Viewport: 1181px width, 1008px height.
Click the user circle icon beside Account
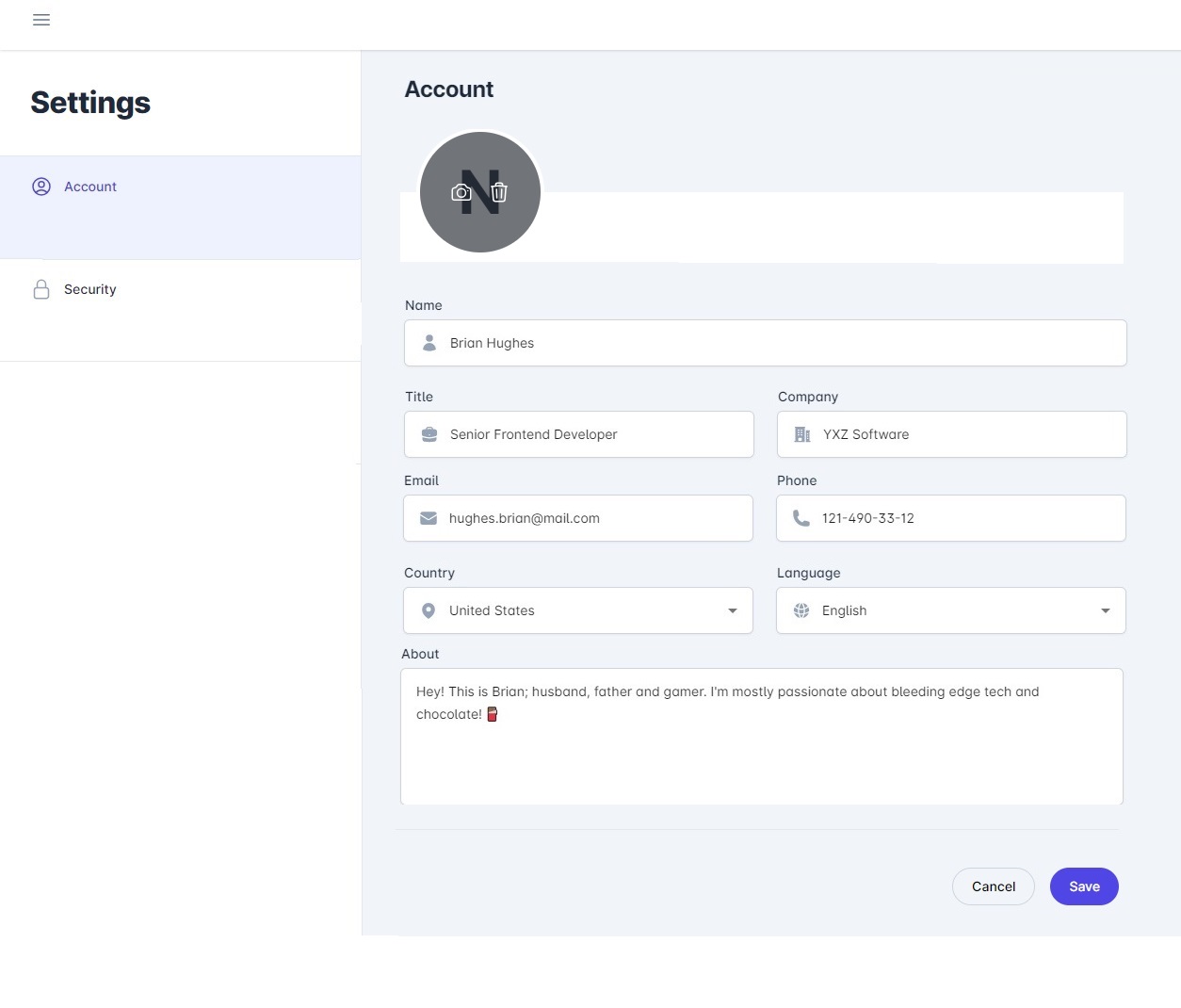(41, 187)
